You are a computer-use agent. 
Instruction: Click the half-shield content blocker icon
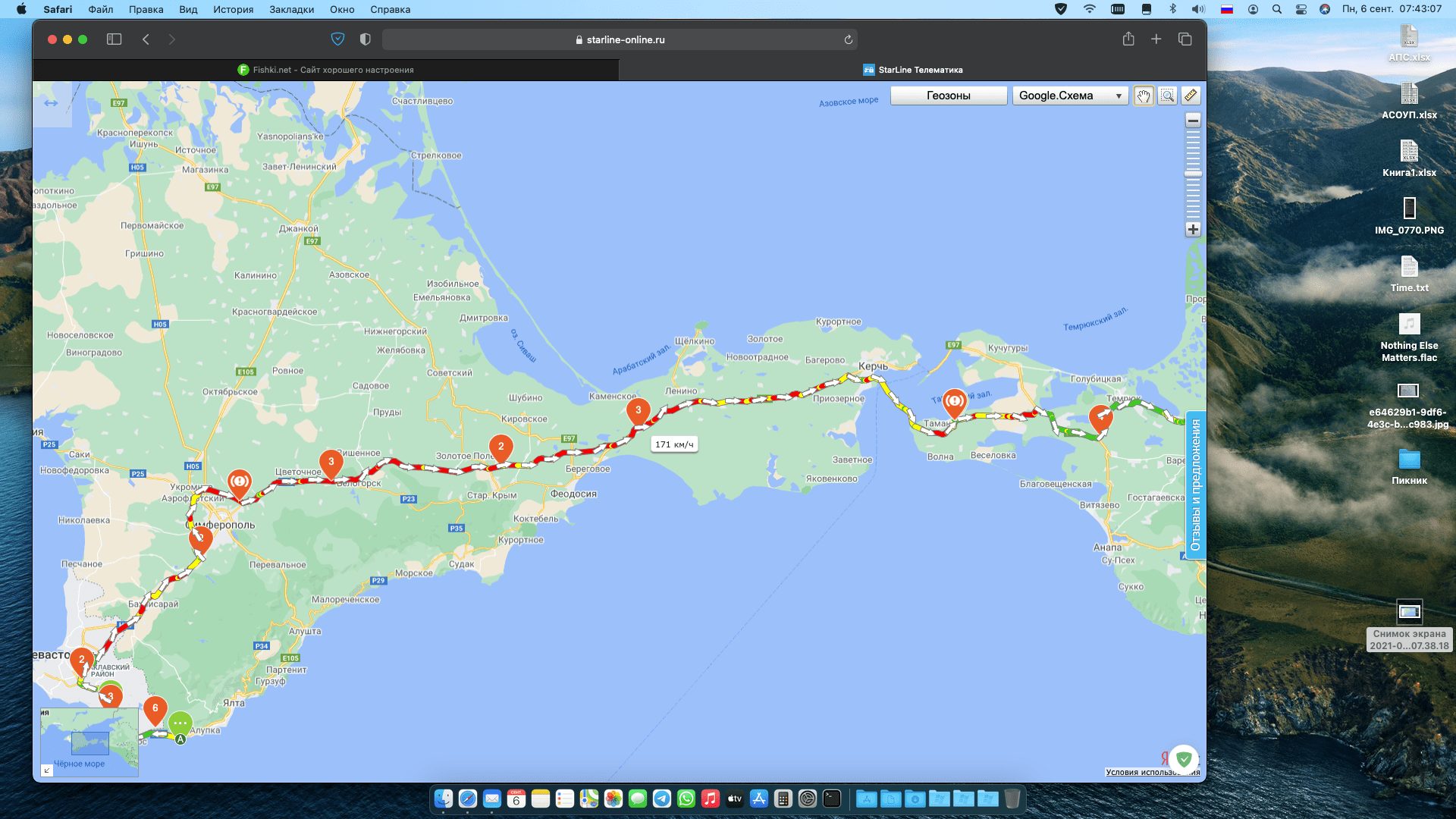pyautogui.click(x=365, y=39)
